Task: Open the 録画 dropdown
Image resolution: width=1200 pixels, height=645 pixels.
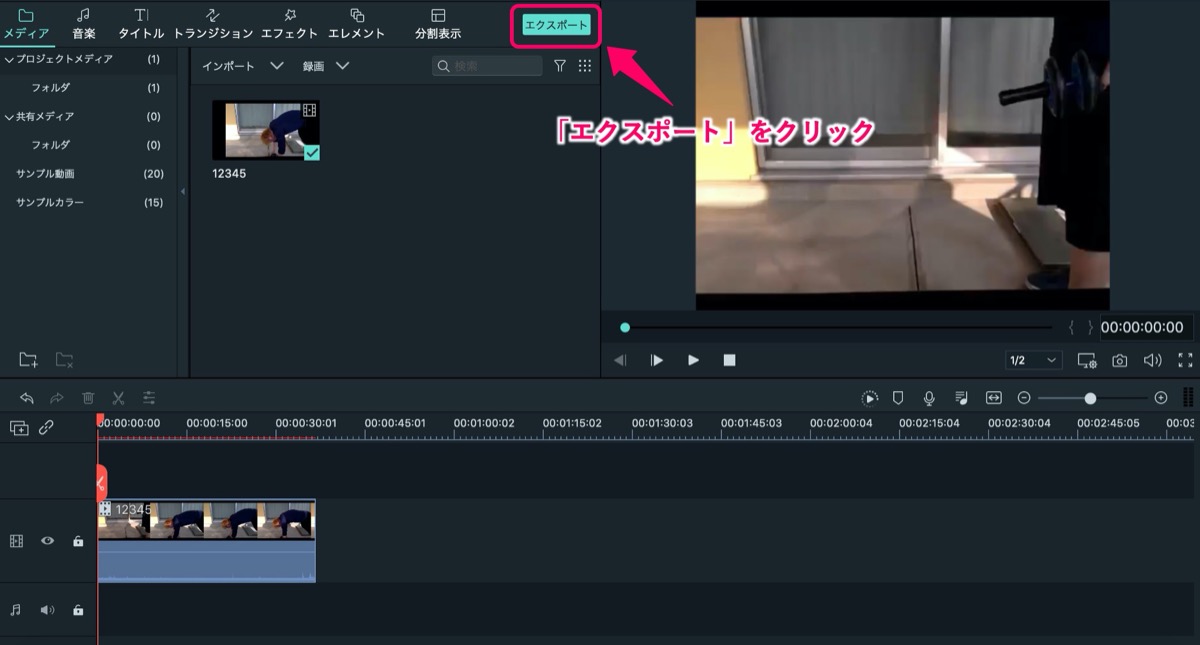Action: tap(326, 66)
